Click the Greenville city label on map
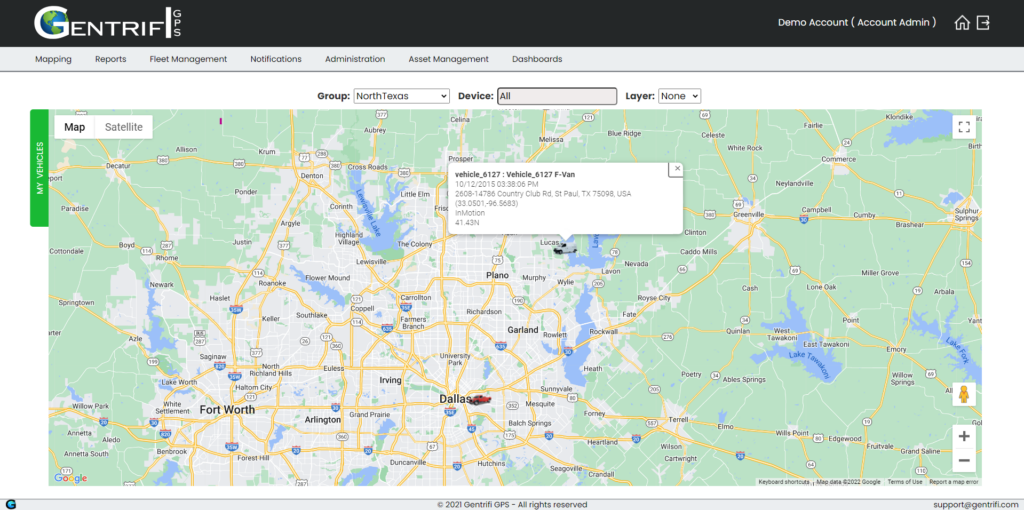Screen dimensions: 1024x510 [749, 214]
